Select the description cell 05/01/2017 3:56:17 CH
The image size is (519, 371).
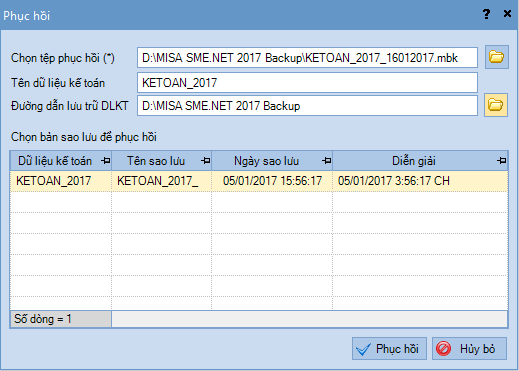(x=420, y=181)
